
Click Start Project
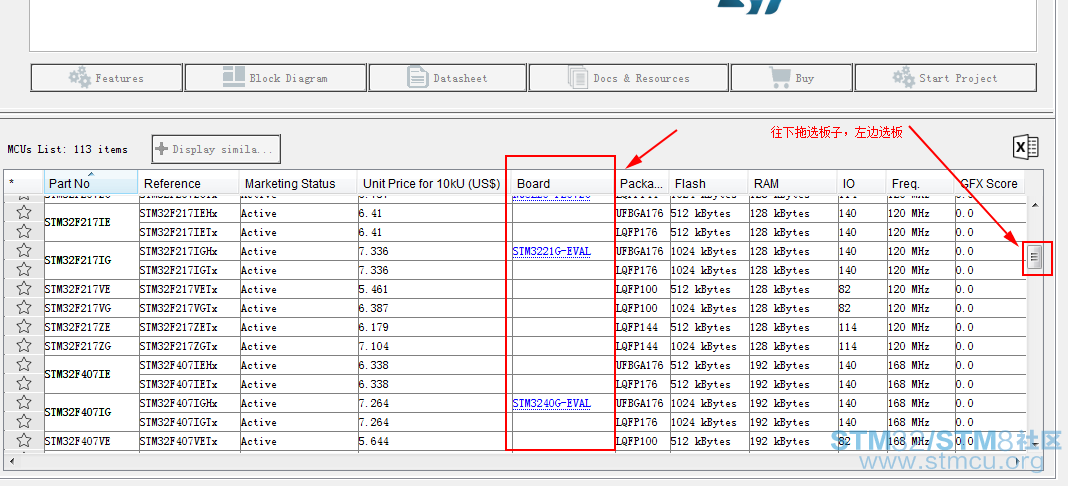tap(945, 78)
